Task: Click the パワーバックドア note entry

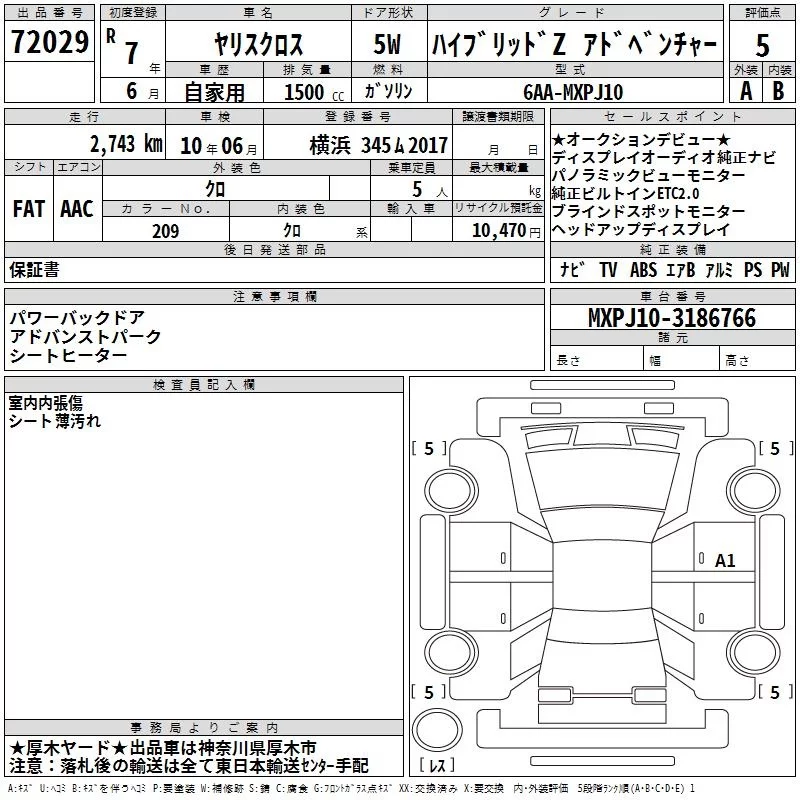Action: (x=77, y=318)
